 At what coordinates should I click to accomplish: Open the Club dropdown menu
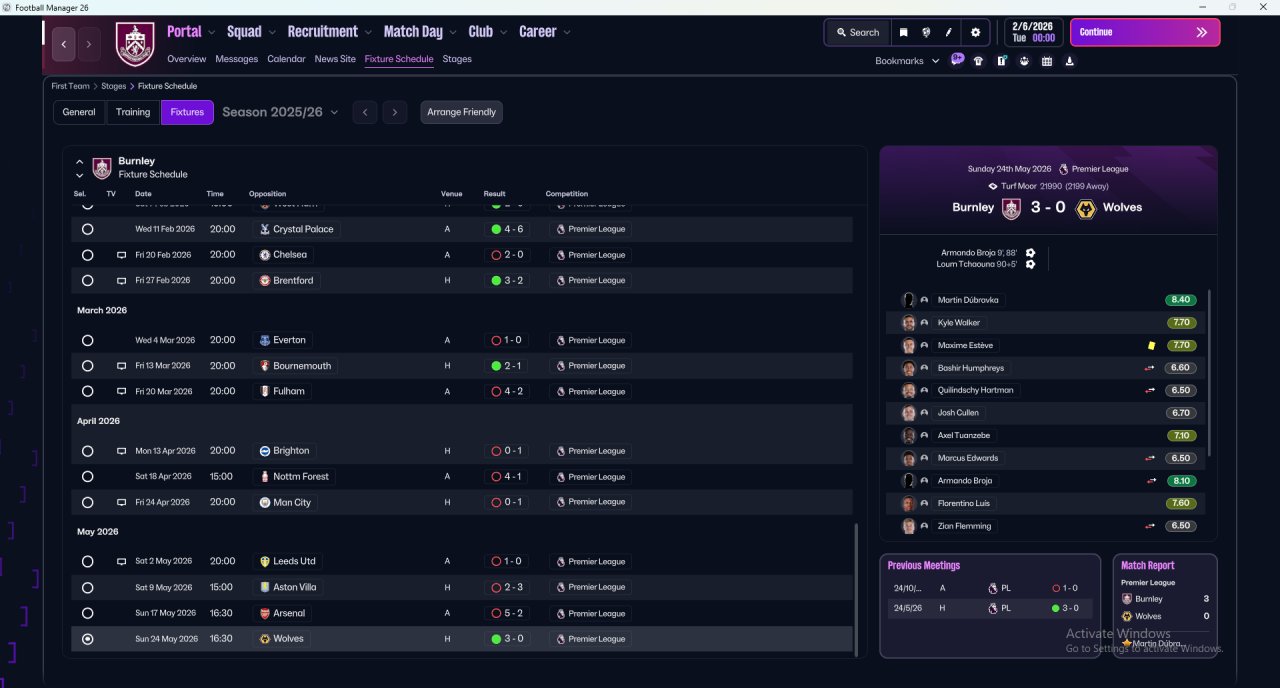point(487,32)
